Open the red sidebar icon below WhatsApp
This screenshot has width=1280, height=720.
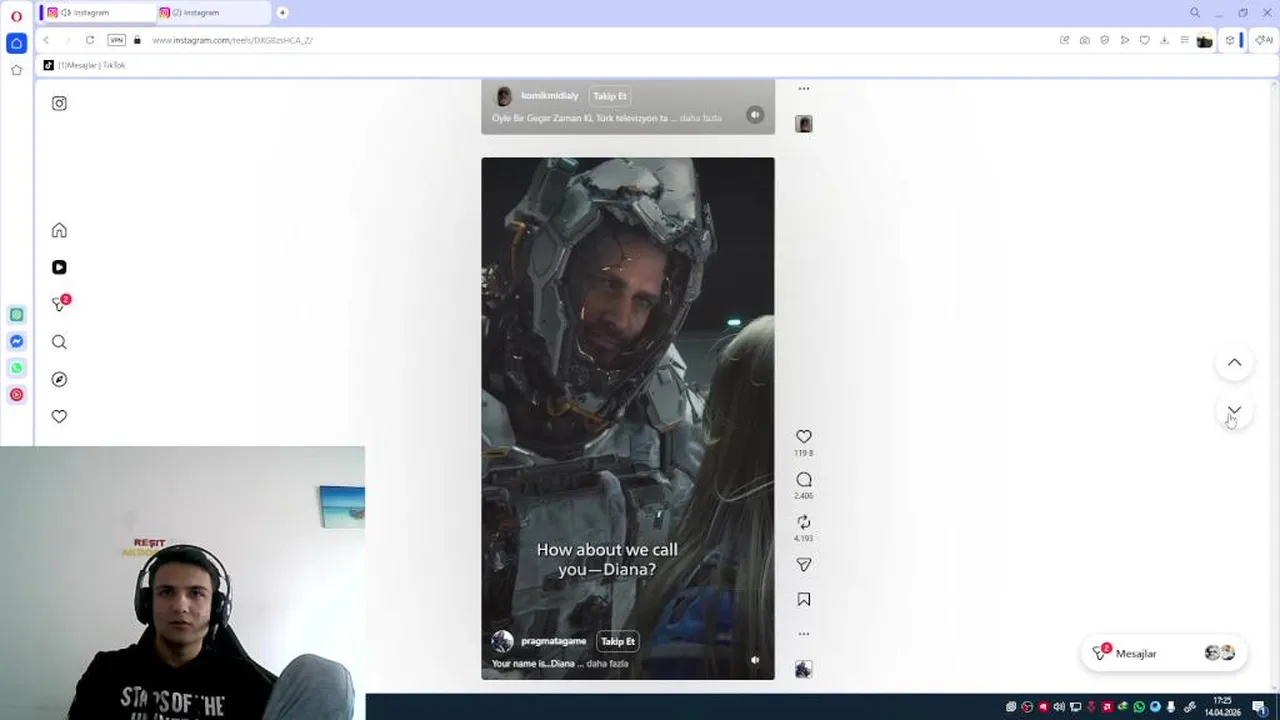(x=16, y=395)
